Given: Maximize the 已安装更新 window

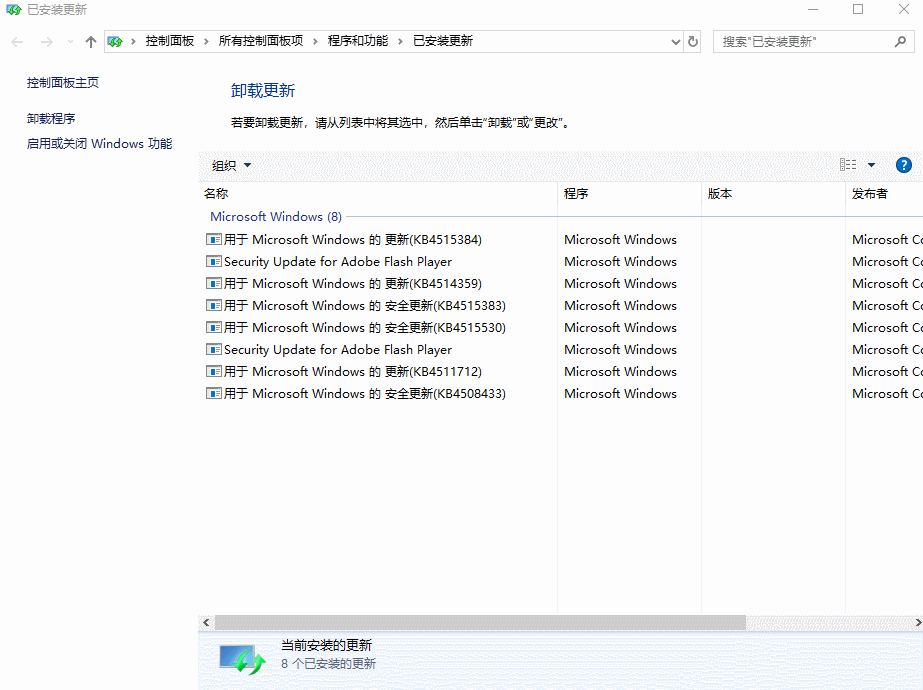Looking at the screenshot, I should point(858,9).
